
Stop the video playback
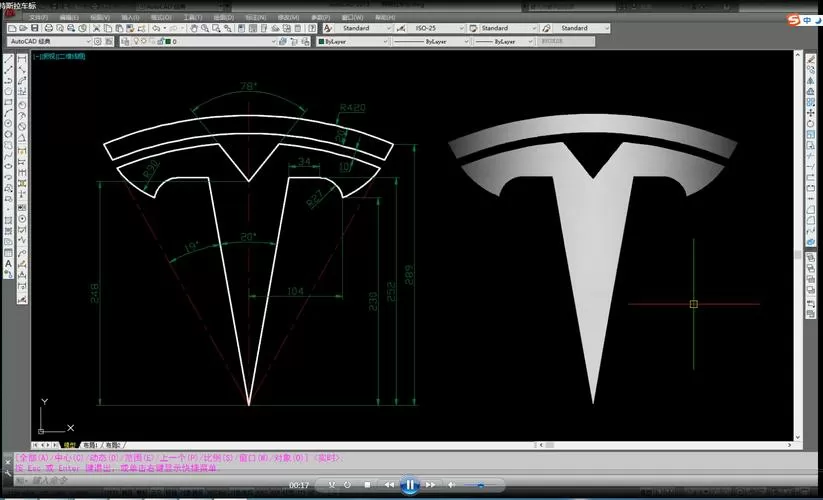(x=367, y=485)
